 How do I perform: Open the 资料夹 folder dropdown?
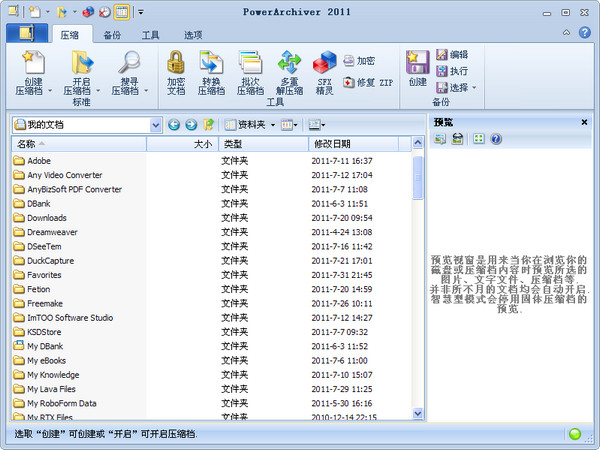coord(273,125)
